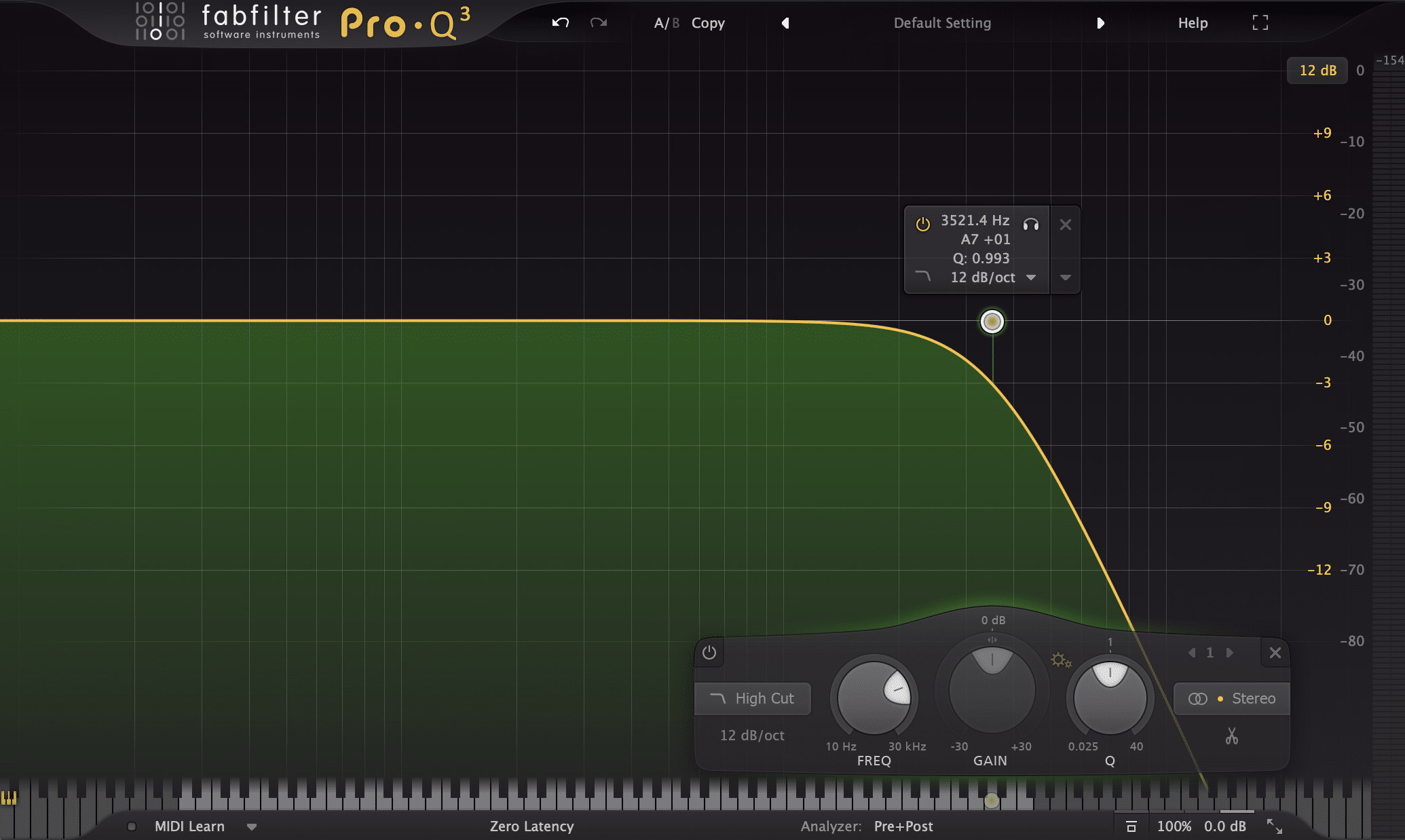Image resolution: width=1405 pixels, height=840 pixels.
Task: Open the Default Setting preset menu
Action: pos(942,23)
